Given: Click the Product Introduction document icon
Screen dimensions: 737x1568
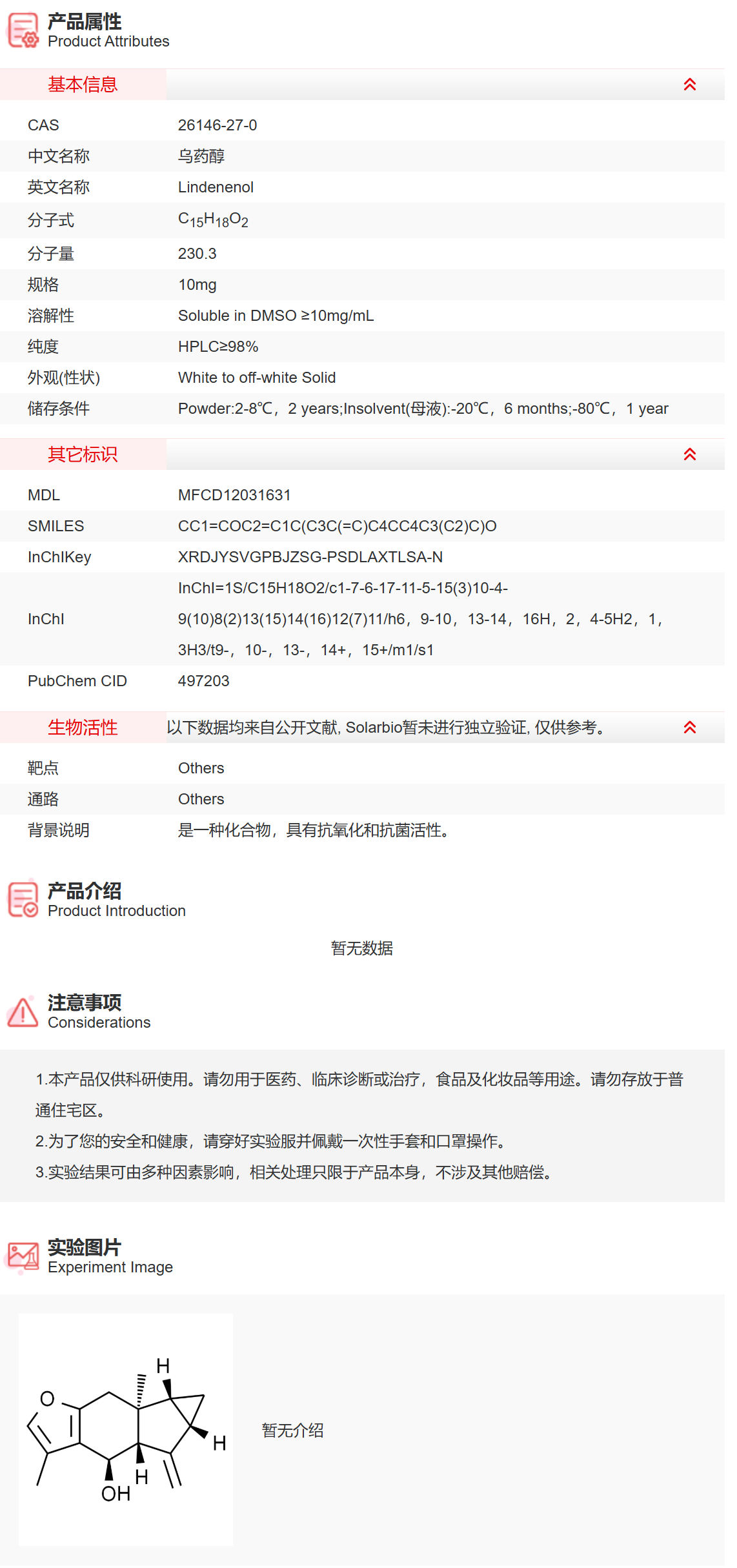Looking at the screenshot, I should click(23, 899).
